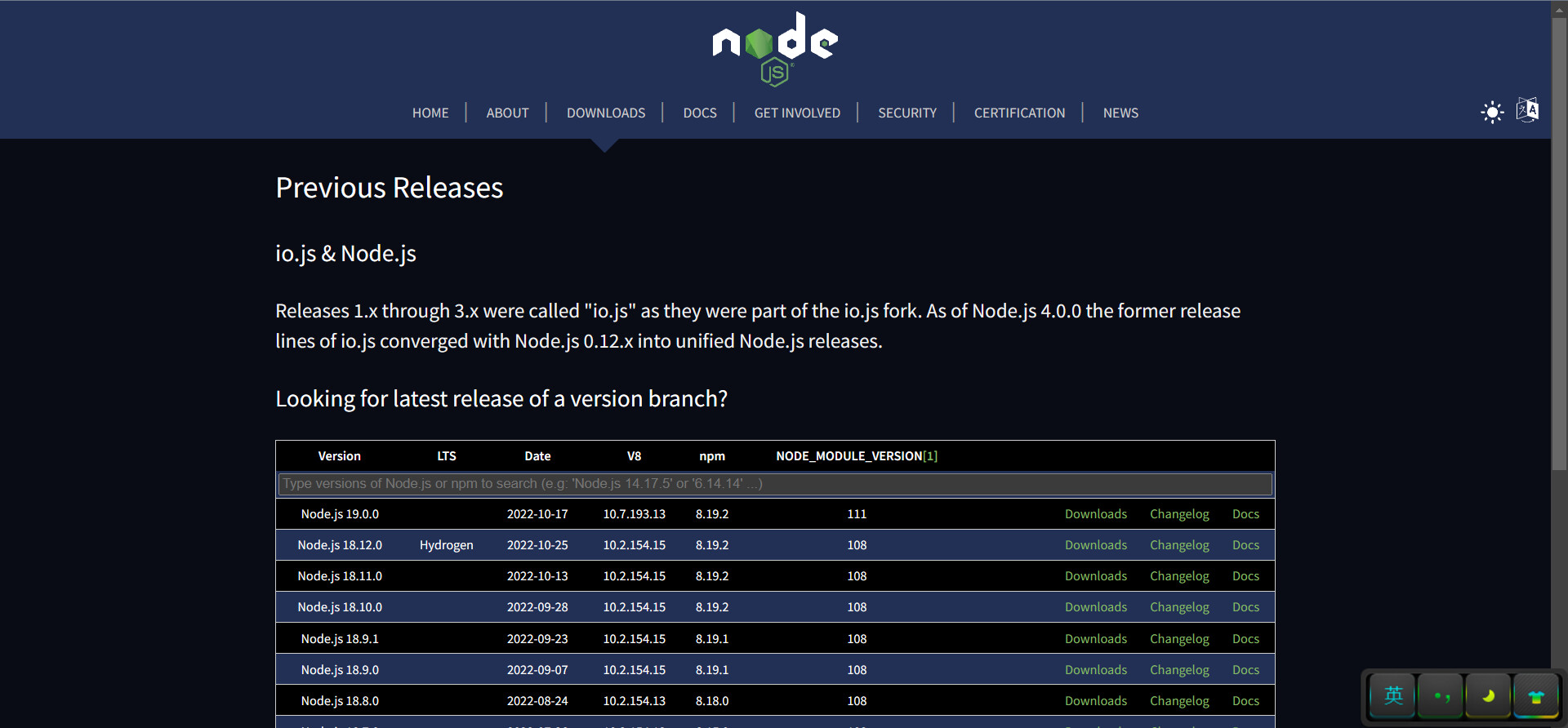The width and height of the screenshot is (1568, 728).
Task: Click the Node.js logo
Action: [775, 49]
